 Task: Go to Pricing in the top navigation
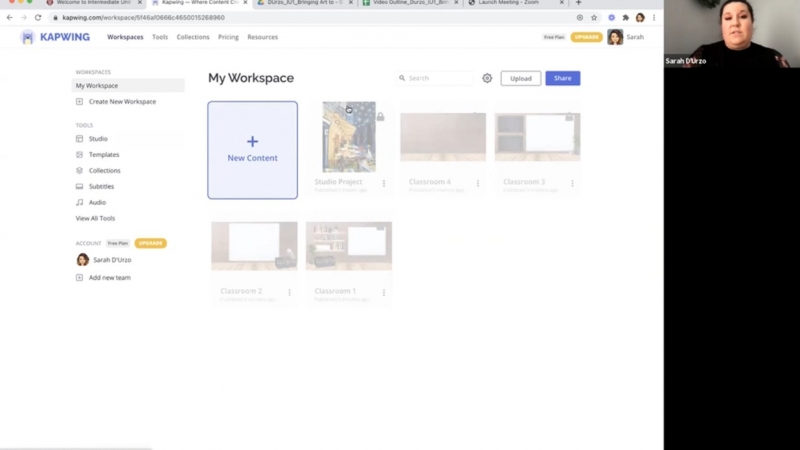(x=228, y=37)
